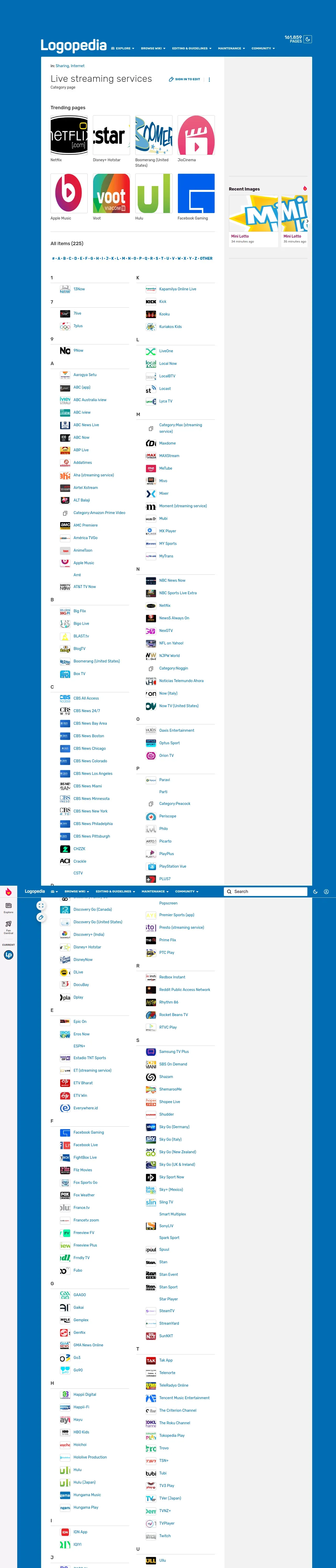Jump to letter Z in alphabet index

click(x=196, y=258)
